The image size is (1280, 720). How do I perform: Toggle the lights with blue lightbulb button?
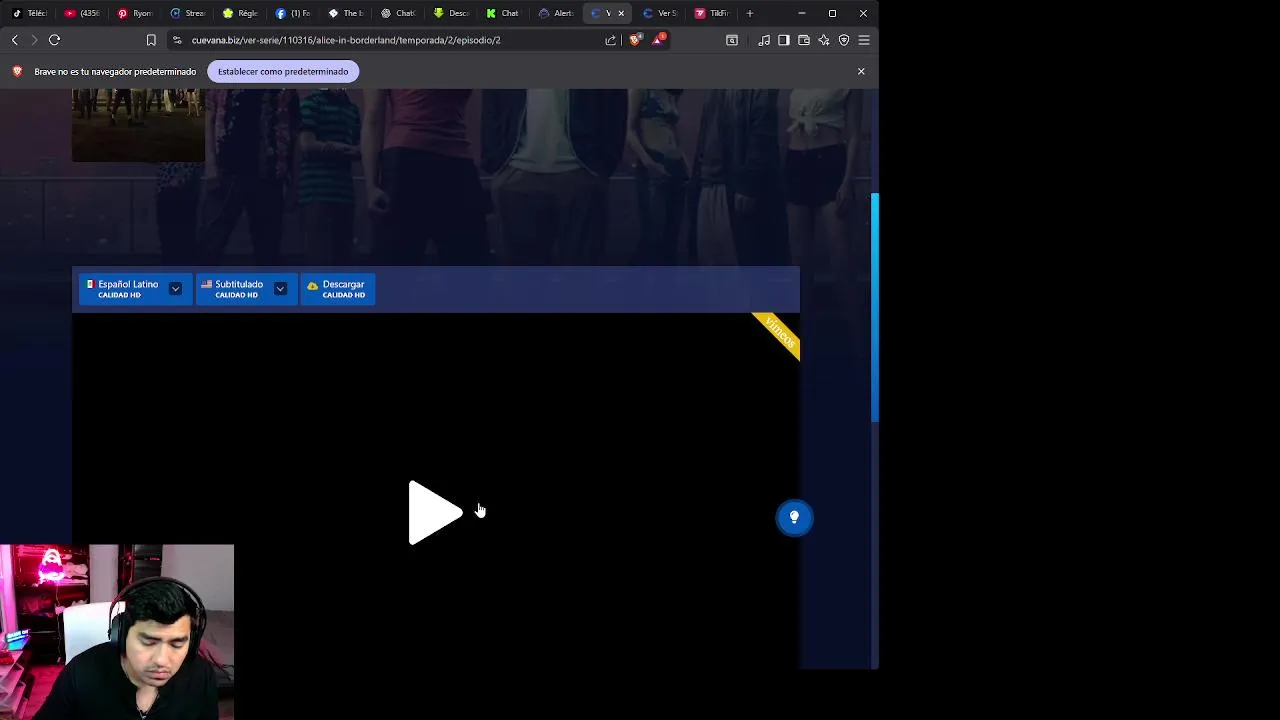point(795,517)
